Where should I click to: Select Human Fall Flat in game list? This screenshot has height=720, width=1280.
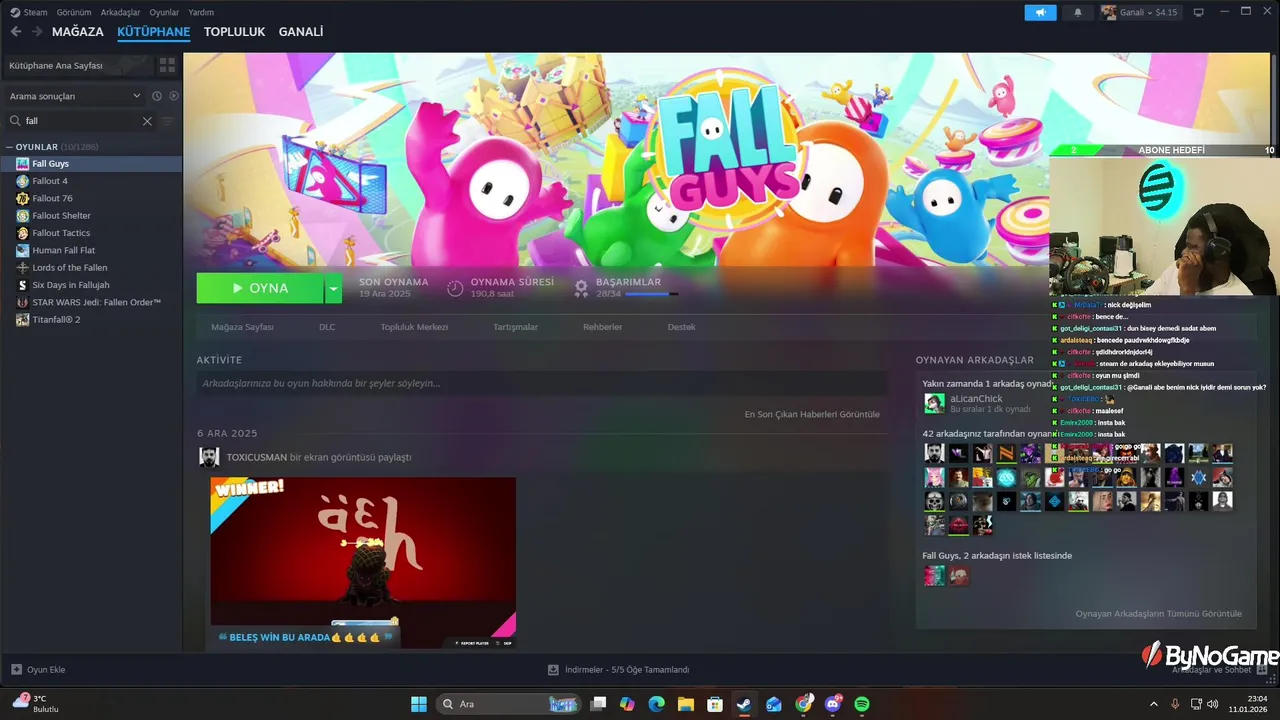(x=91, y=250)
